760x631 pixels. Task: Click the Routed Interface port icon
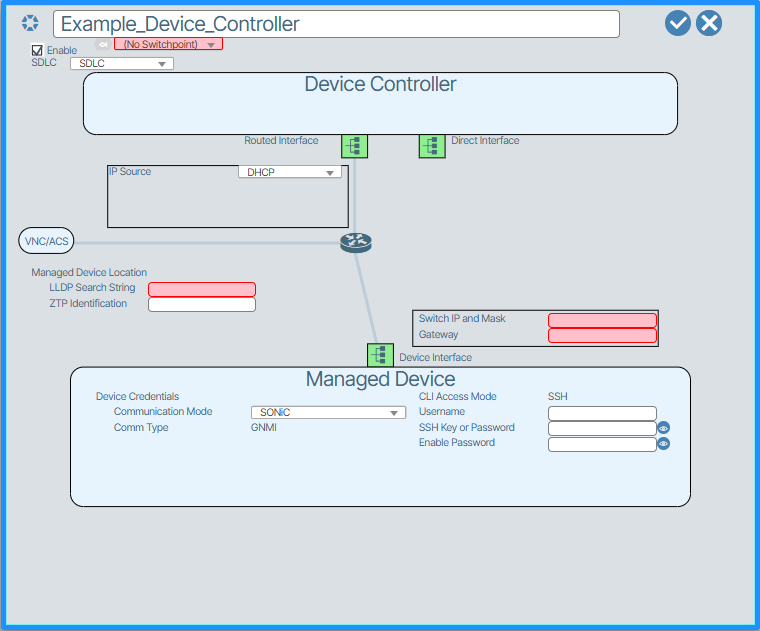354,146
